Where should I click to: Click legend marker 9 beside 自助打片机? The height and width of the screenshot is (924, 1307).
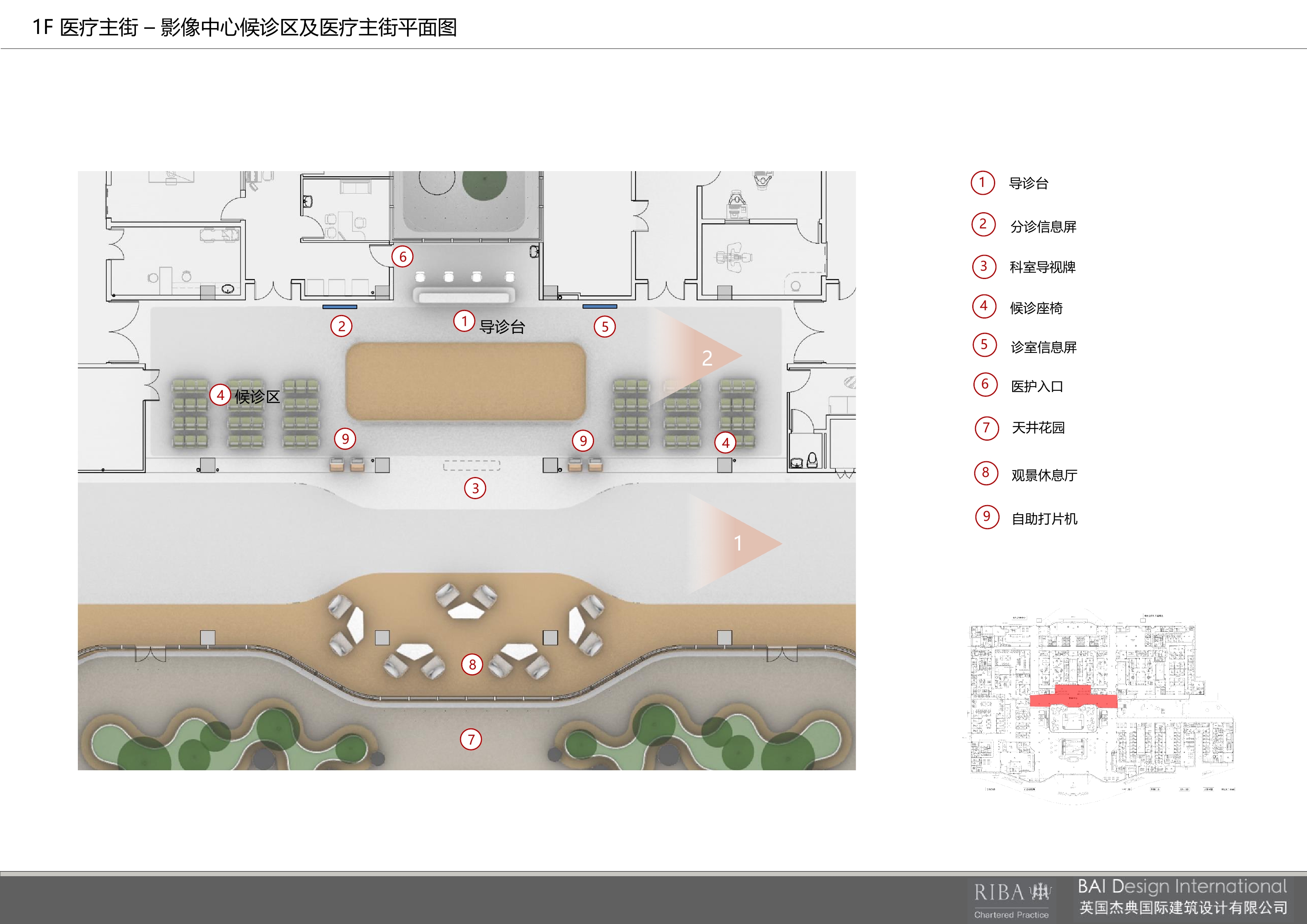coord(987,517)
